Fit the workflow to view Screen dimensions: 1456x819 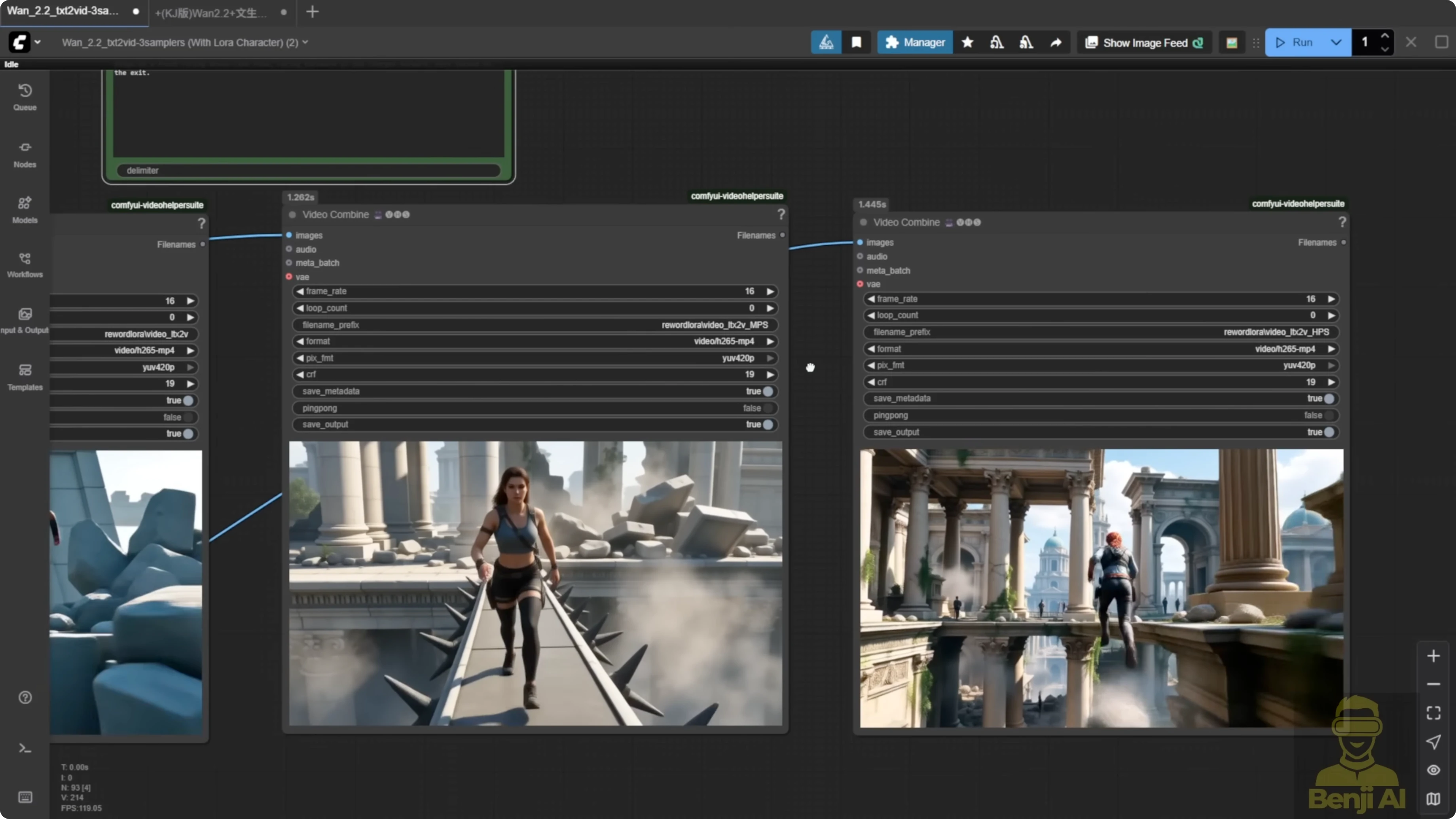1433,712
